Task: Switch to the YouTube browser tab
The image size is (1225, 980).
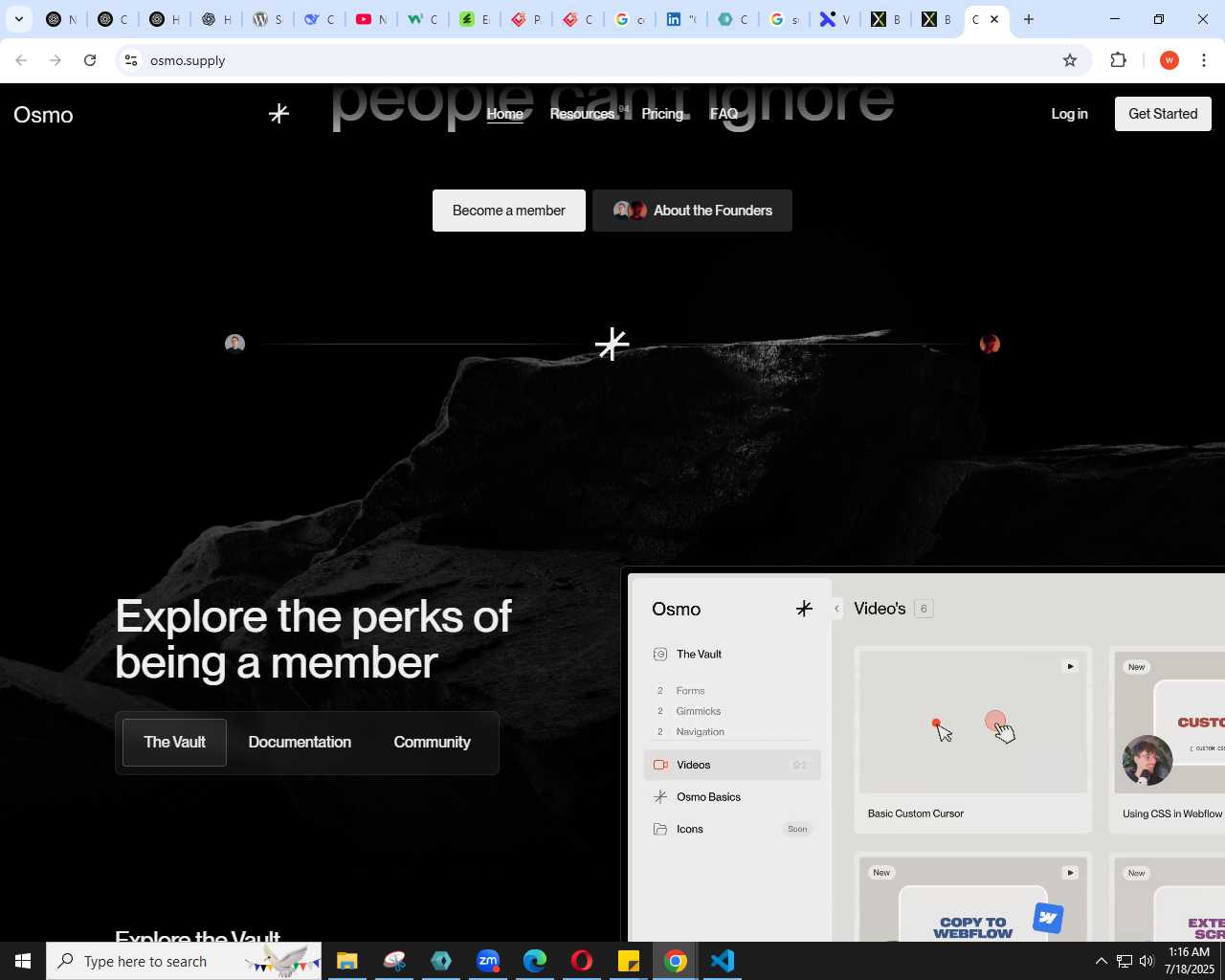Action: click(370, 19)
